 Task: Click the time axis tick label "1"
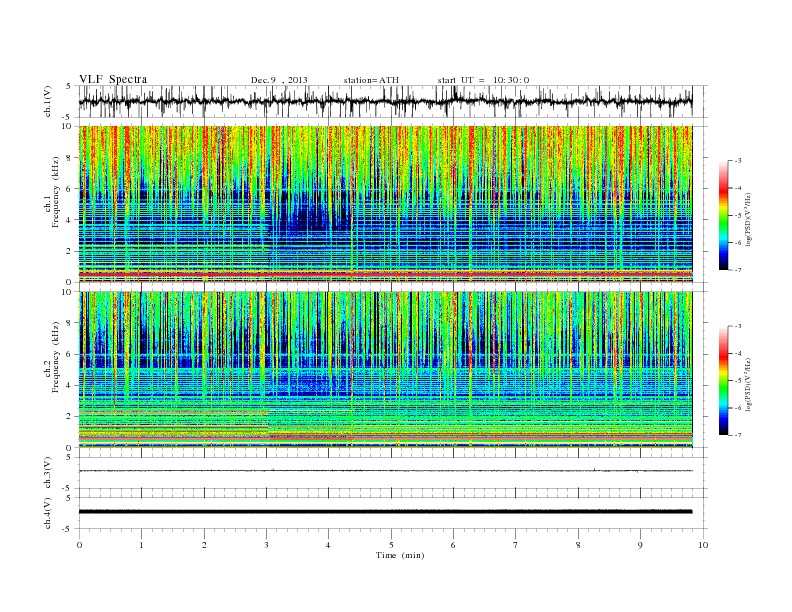[x=141, y=545]
